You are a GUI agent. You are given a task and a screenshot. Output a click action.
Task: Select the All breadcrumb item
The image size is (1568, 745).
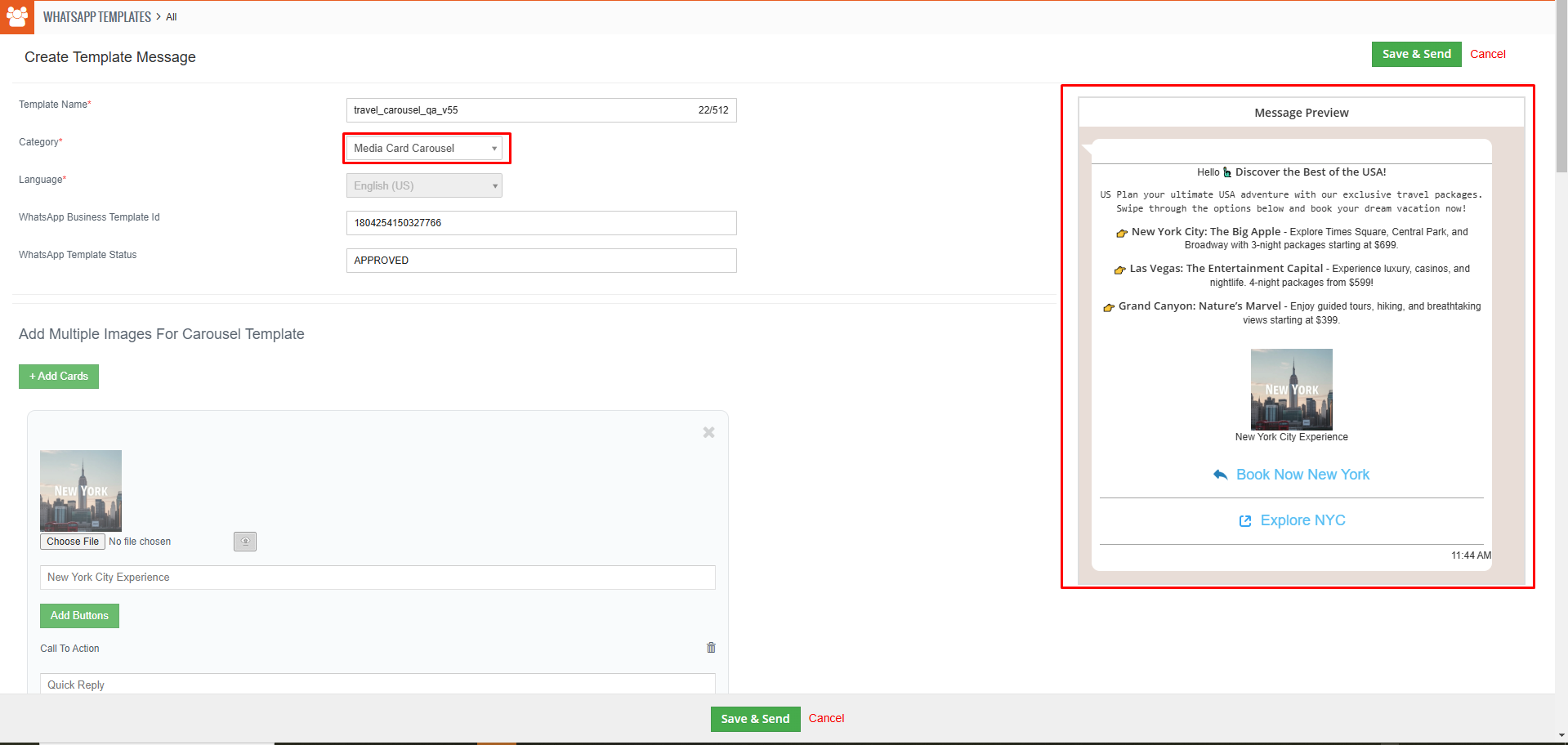172,17
